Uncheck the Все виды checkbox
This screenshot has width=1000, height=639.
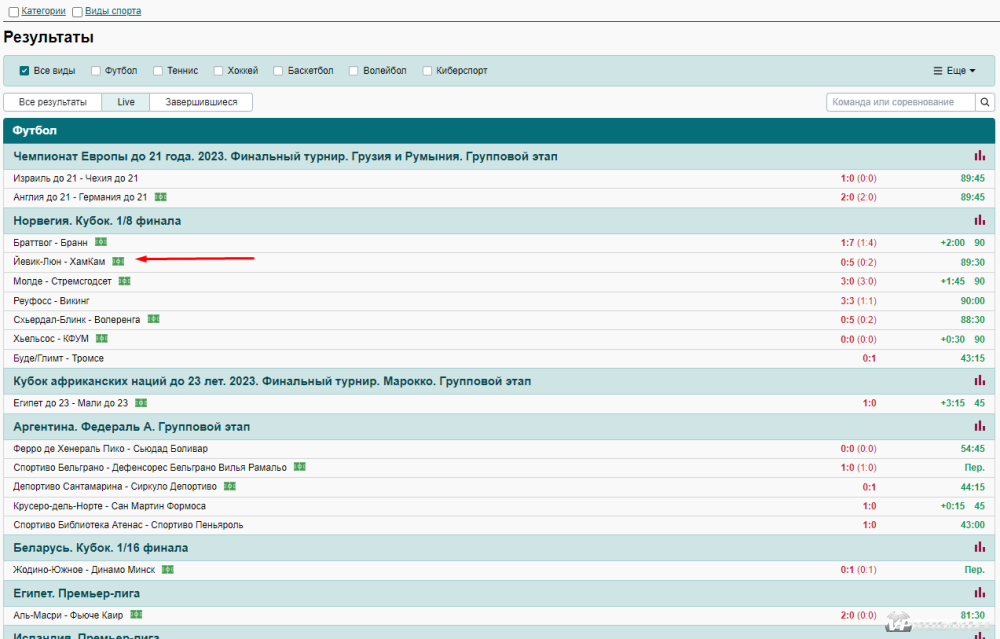tap(25, 71)
